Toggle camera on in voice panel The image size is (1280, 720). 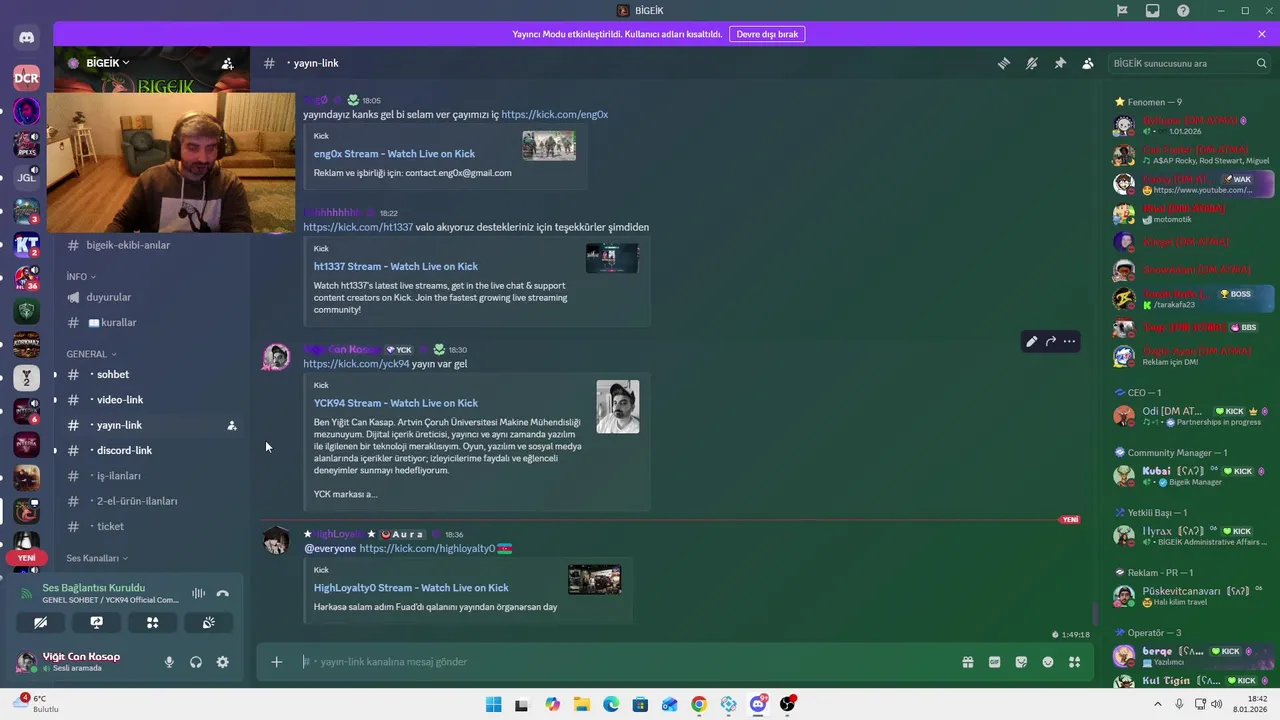(40, 622)
